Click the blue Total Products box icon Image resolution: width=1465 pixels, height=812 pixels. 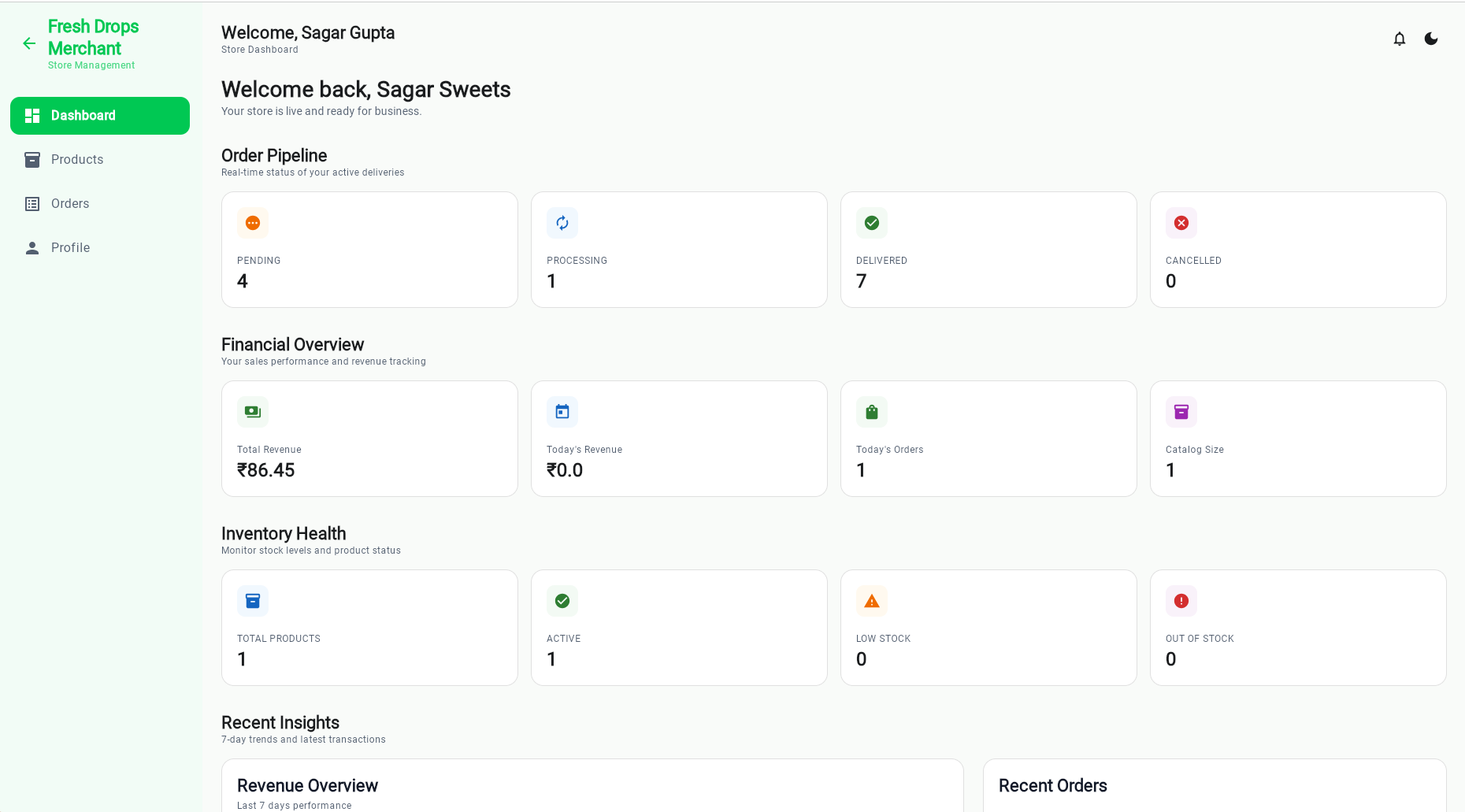253,601
